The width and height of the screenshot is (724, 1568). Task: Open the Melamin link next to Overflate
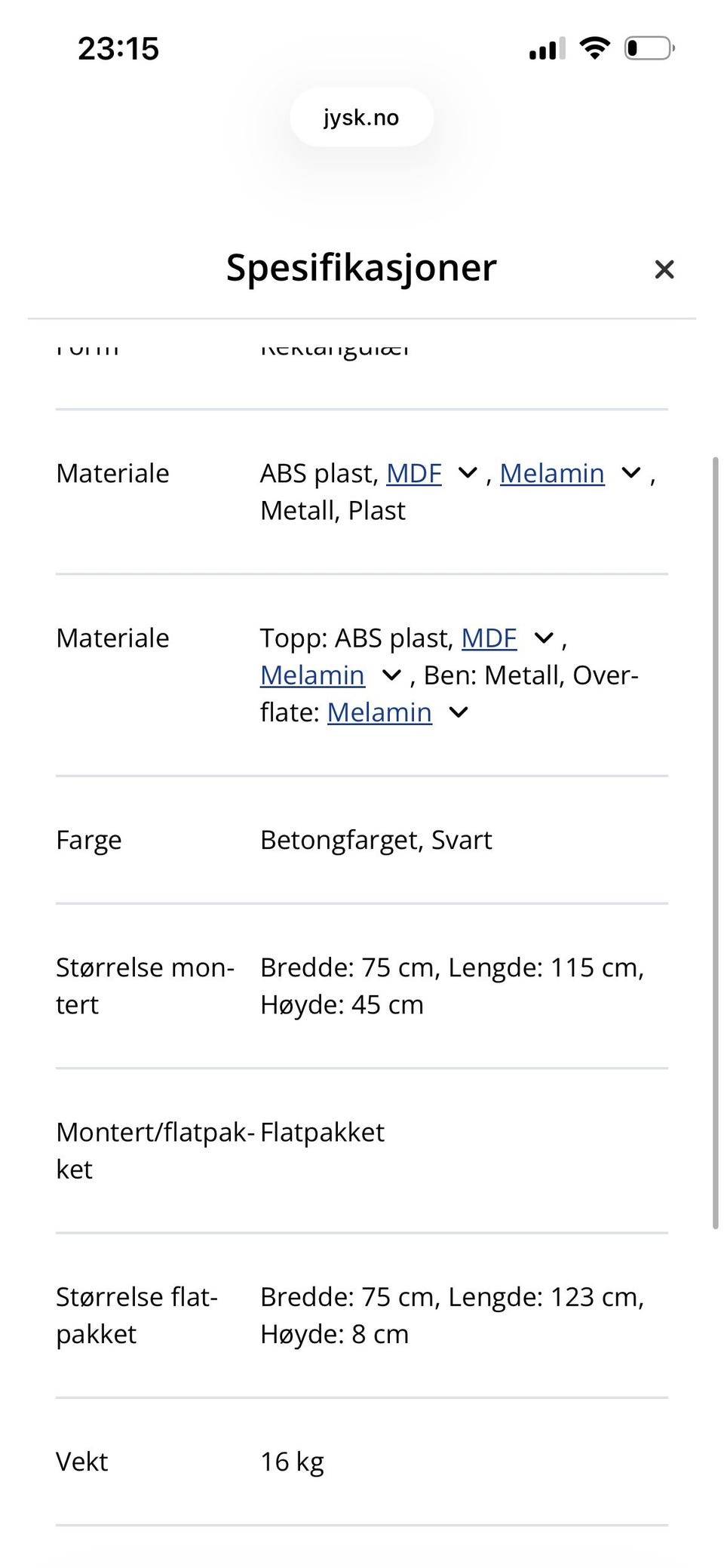[379, 711]
